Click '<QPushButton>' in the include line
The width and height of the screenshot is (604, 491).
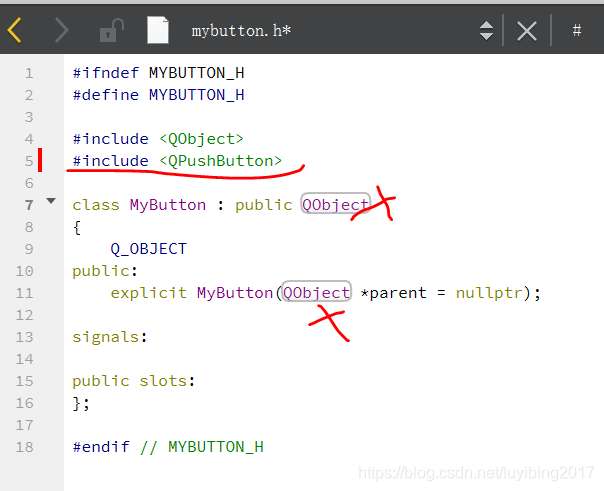point(220,161)
